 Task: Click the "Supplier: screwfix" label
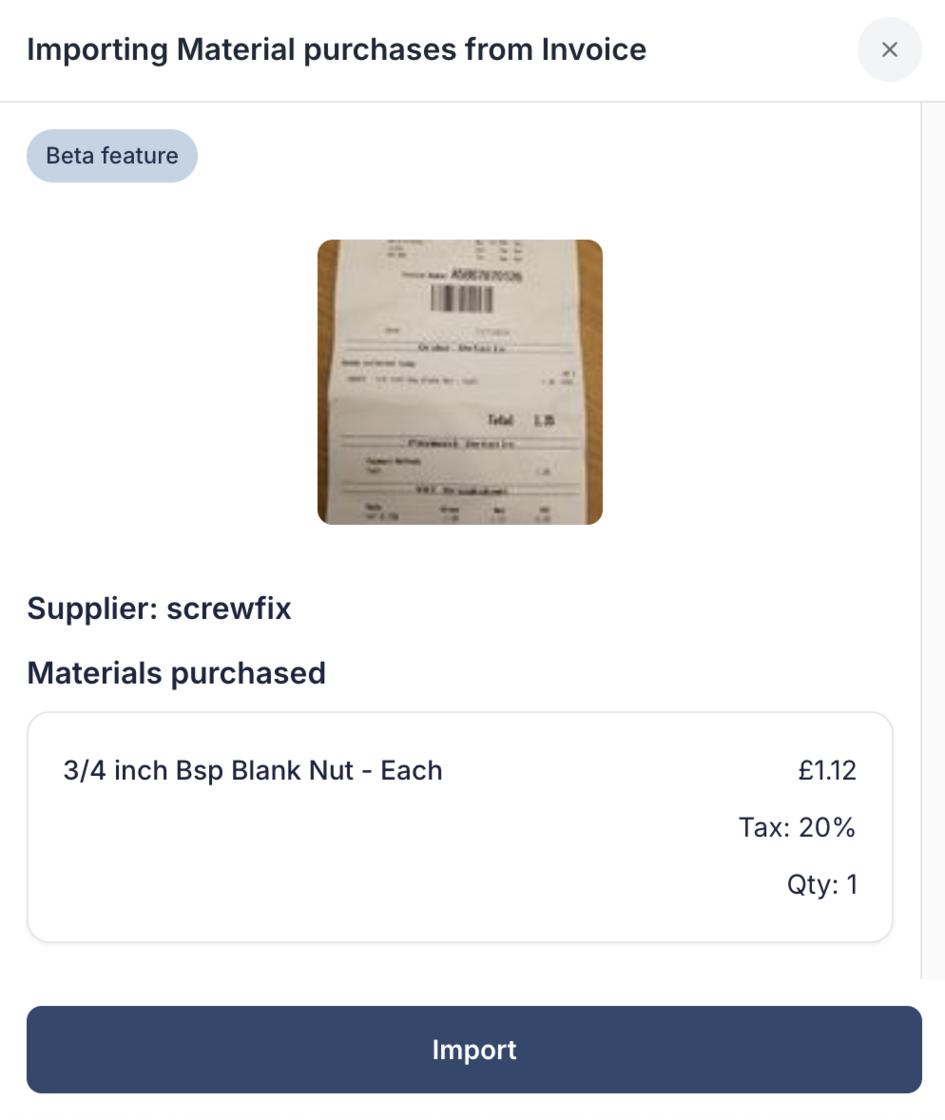click(x=159, y=608)
